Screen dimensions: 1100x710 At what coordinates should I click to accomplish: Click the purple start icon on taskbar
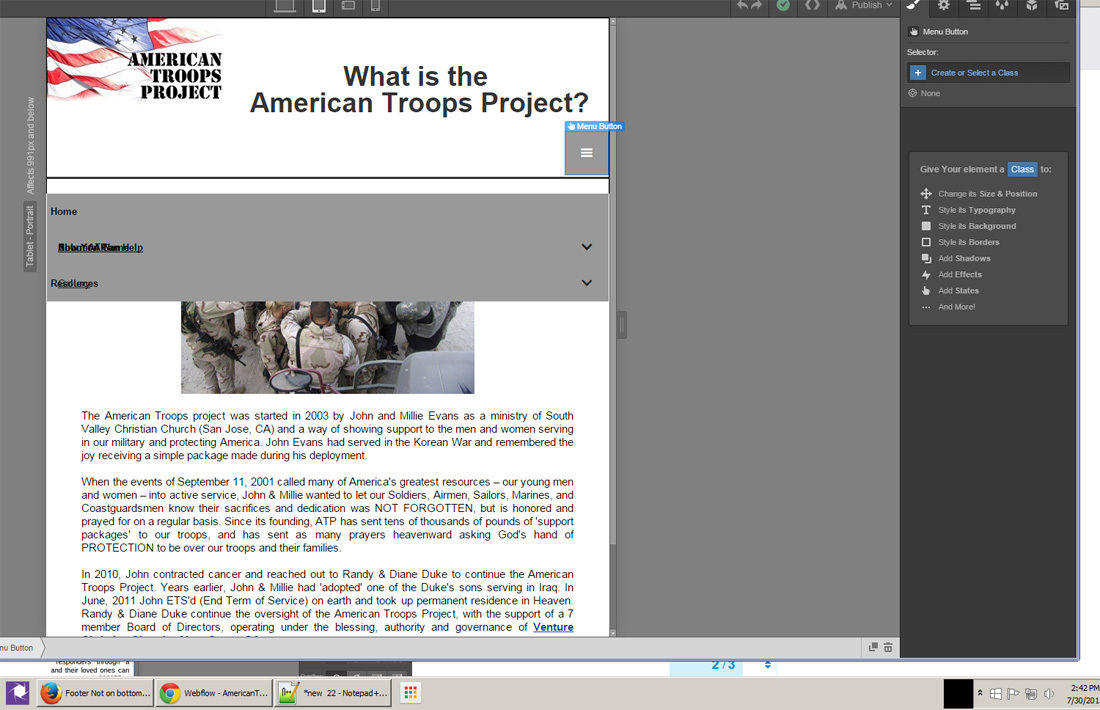click(x=18, y=693)
